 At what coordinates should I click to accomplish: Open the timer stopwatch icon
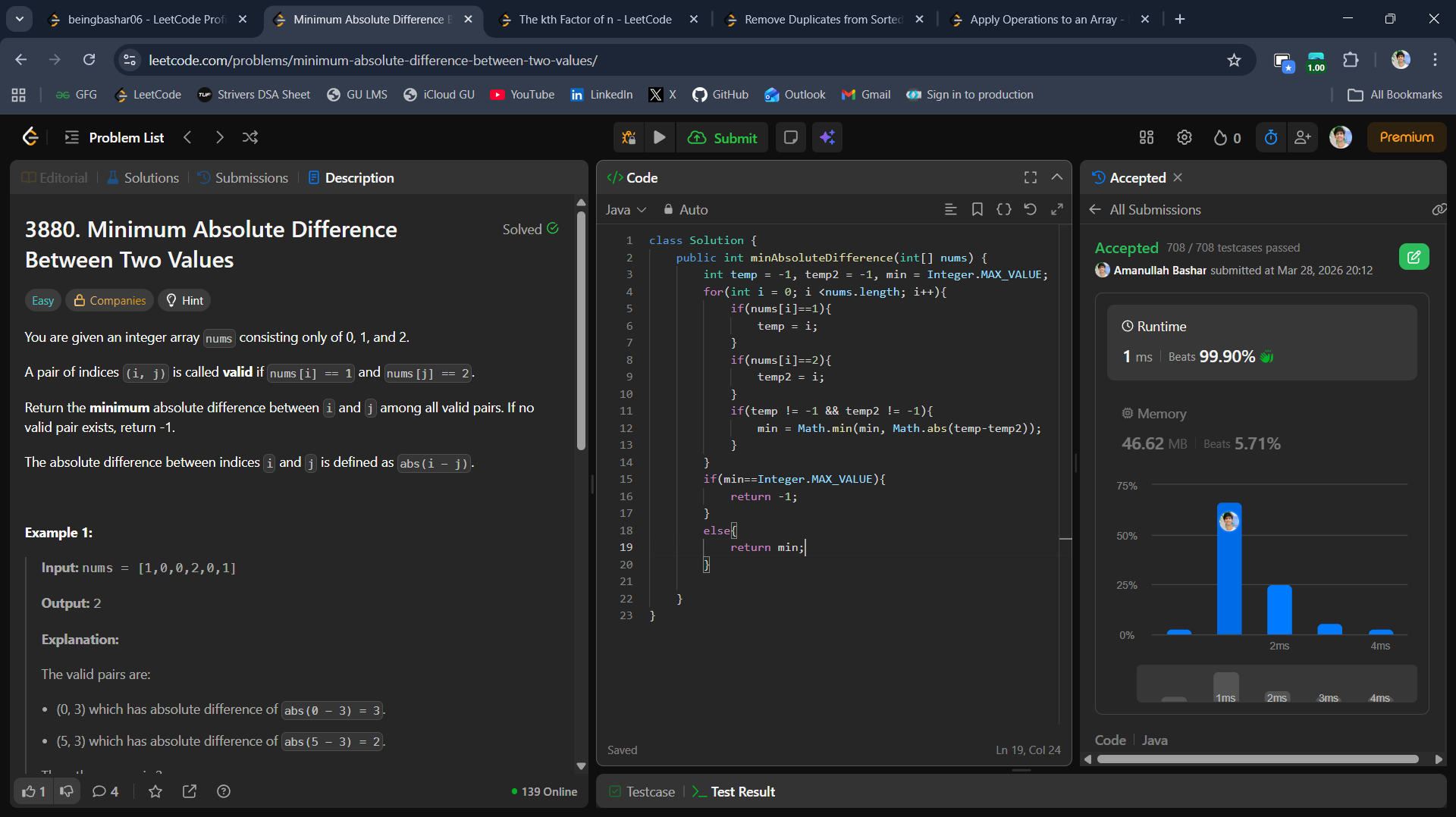tap(1271, 137)
